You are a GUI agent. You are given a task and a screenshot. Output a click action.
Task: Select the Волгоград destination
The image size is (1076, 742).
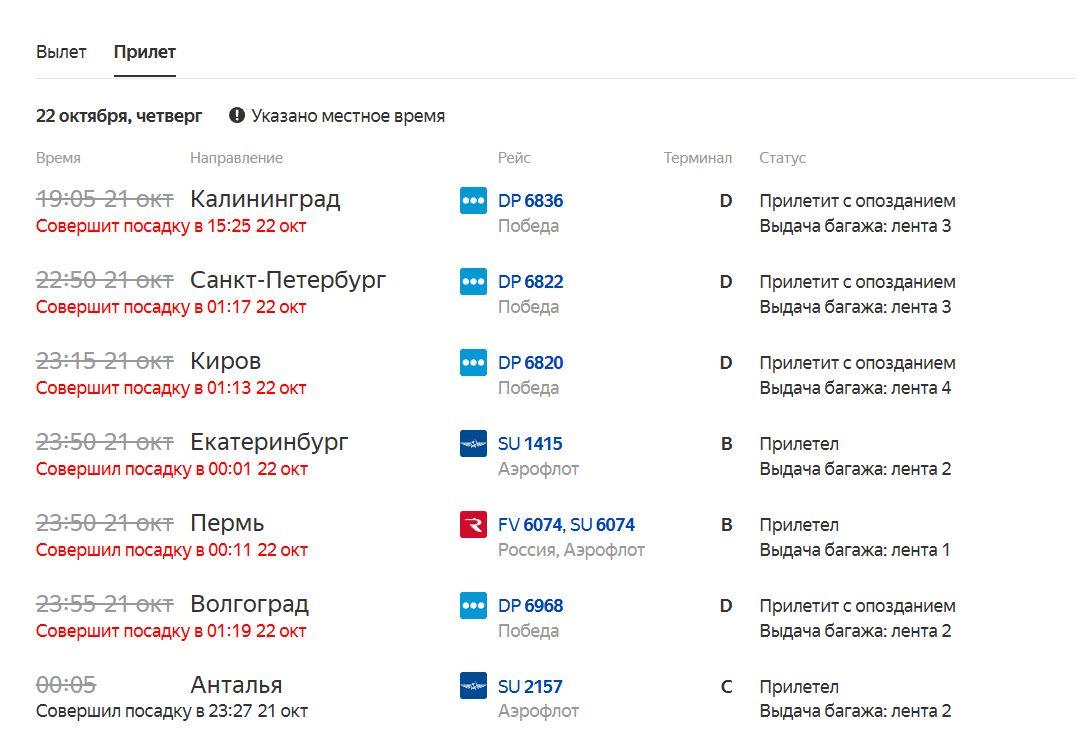coord(250,604)
